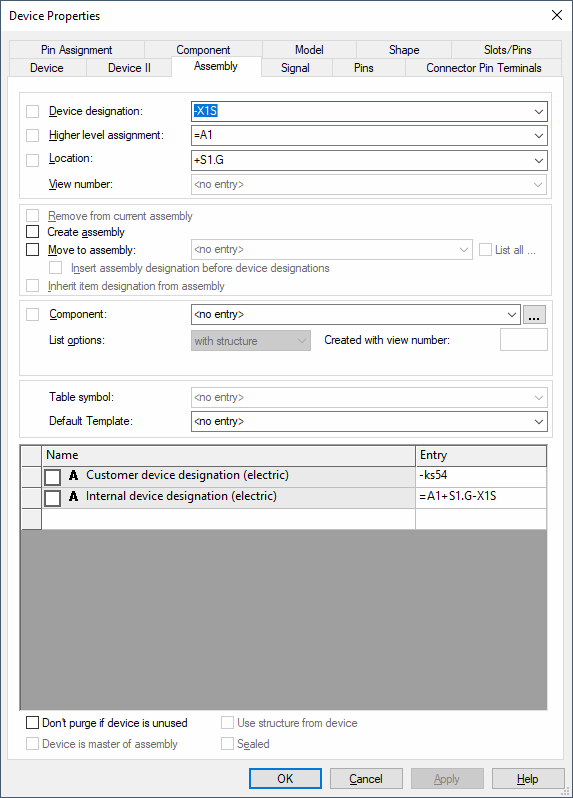This screenshot has width=573, height=798.
Task: Expand the Higher level assignment dropdown
Action: [x=538, y=136]
